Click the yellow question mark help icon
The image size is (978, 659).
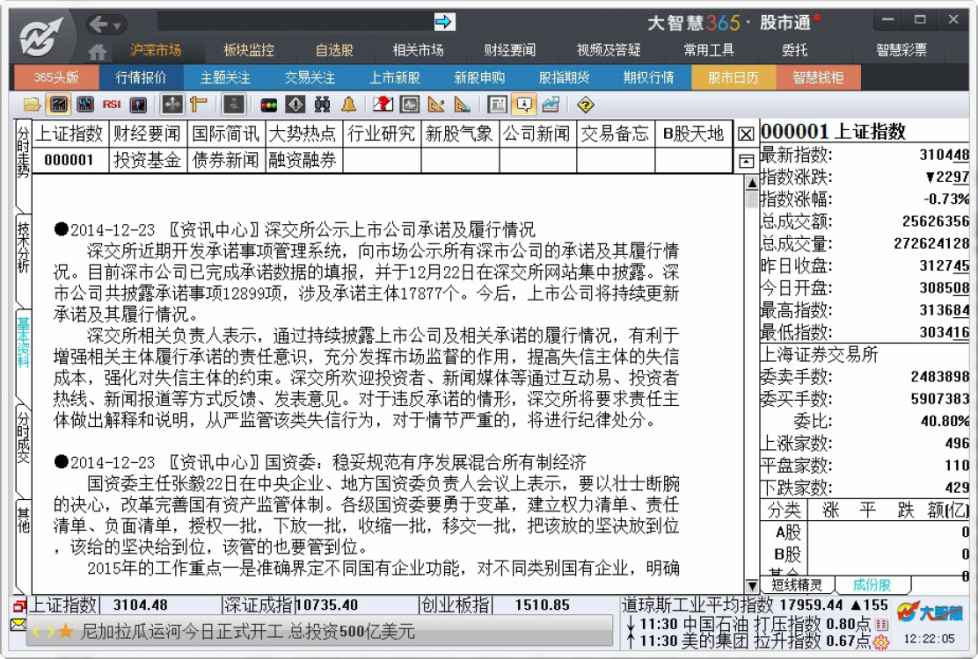pos(585,105)
